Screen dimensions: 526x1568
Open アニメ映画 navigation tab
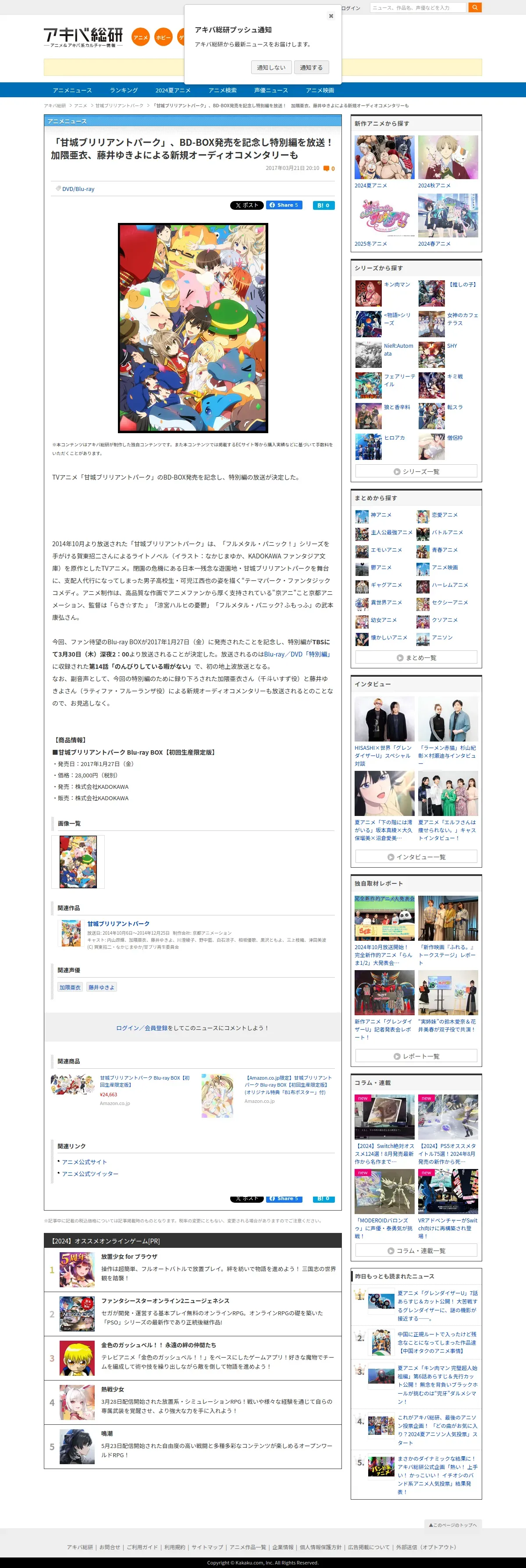[320, 90]
